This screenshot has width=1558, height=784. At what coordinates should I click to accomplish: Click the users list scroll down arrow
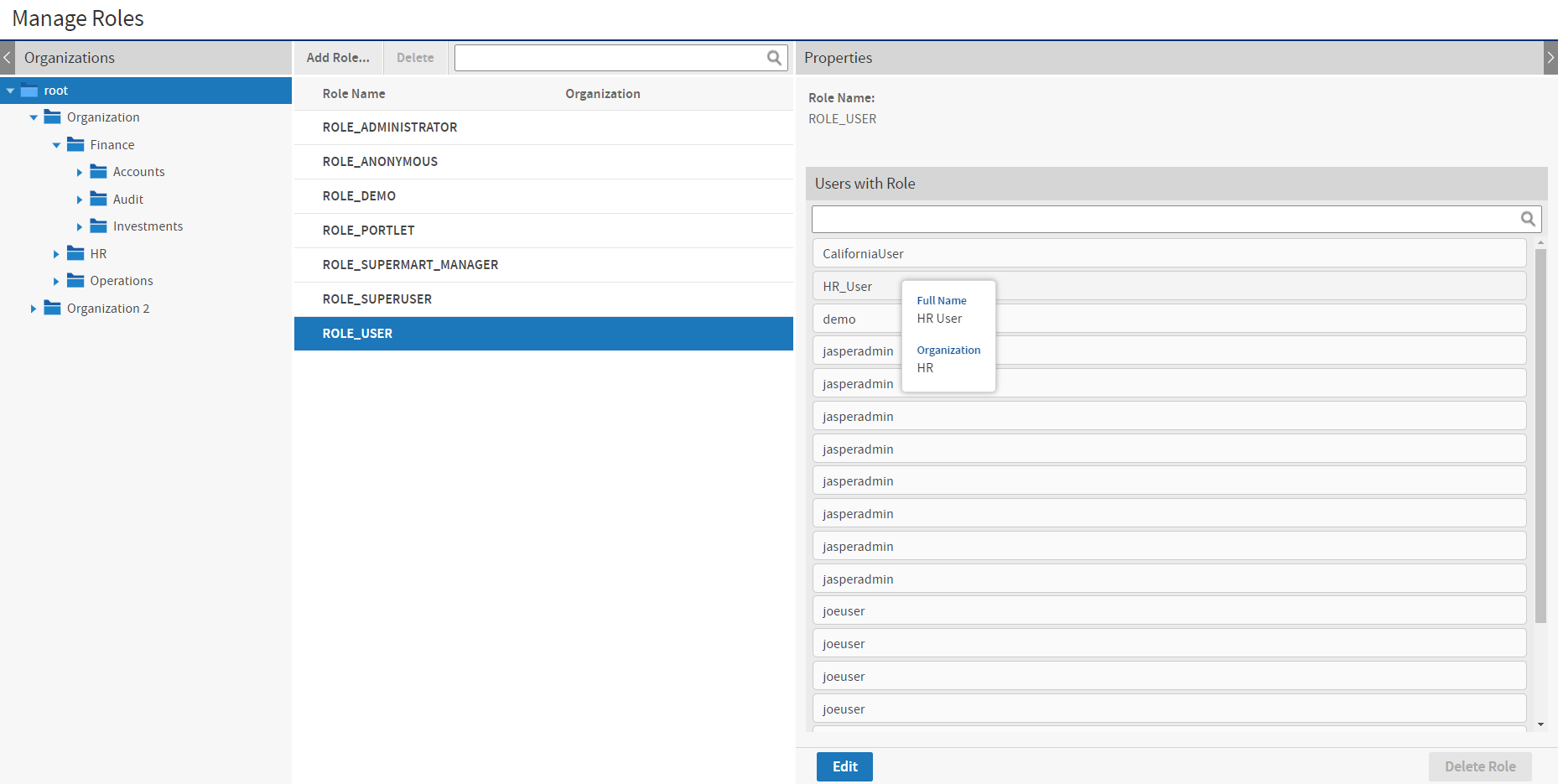1540,724
